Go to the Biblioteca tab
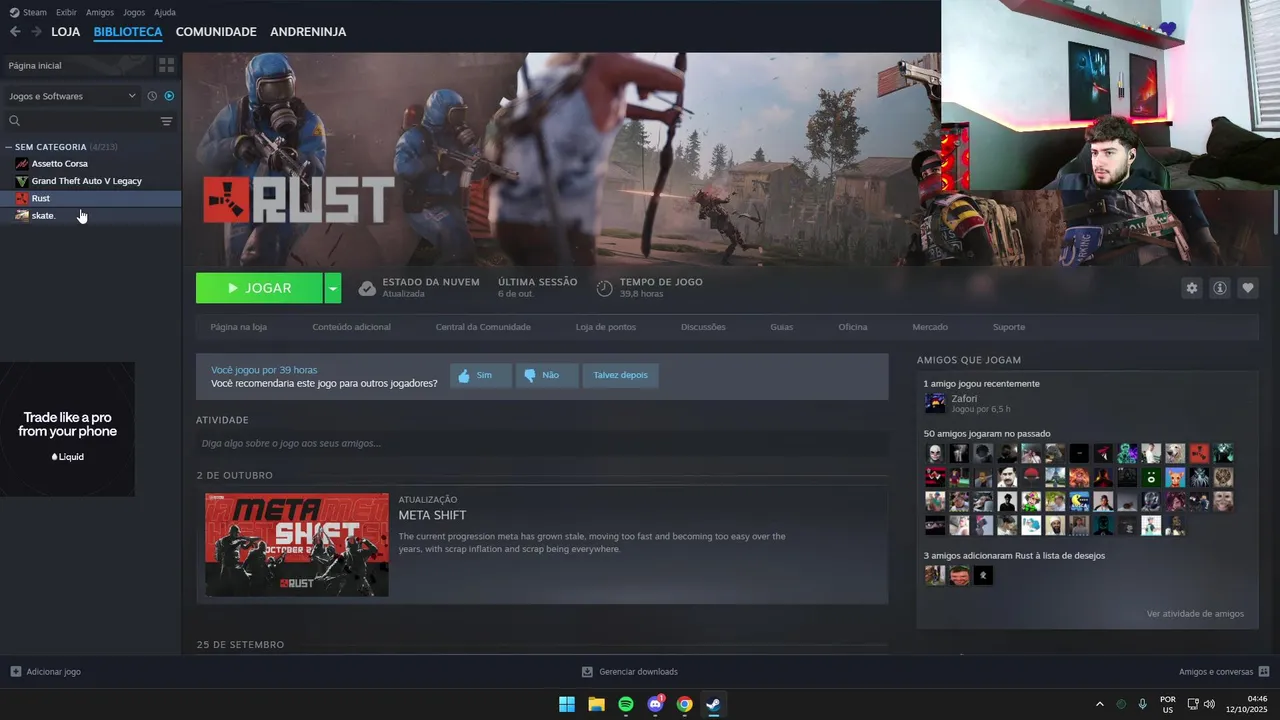The width and height of the screenshot is (1280, 720). pyautogui.click(x=128, y=32)
